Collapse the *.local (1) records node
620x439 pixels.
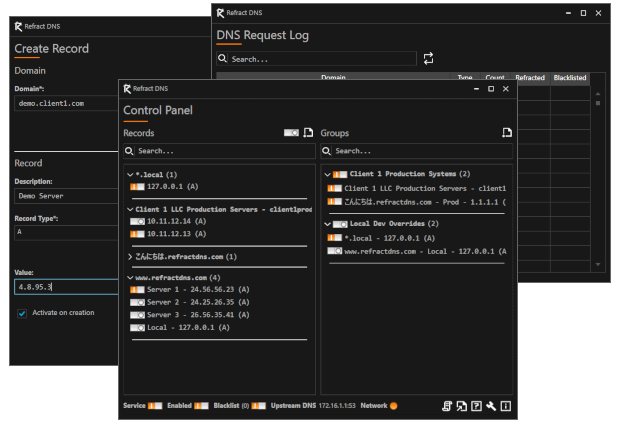(x=130, y=174)
